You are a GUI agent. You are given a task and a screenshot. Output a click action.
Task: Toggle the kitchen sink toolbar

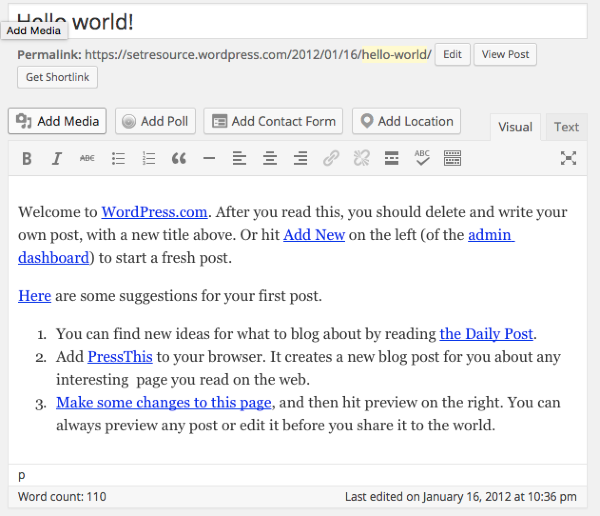(453, 158)
